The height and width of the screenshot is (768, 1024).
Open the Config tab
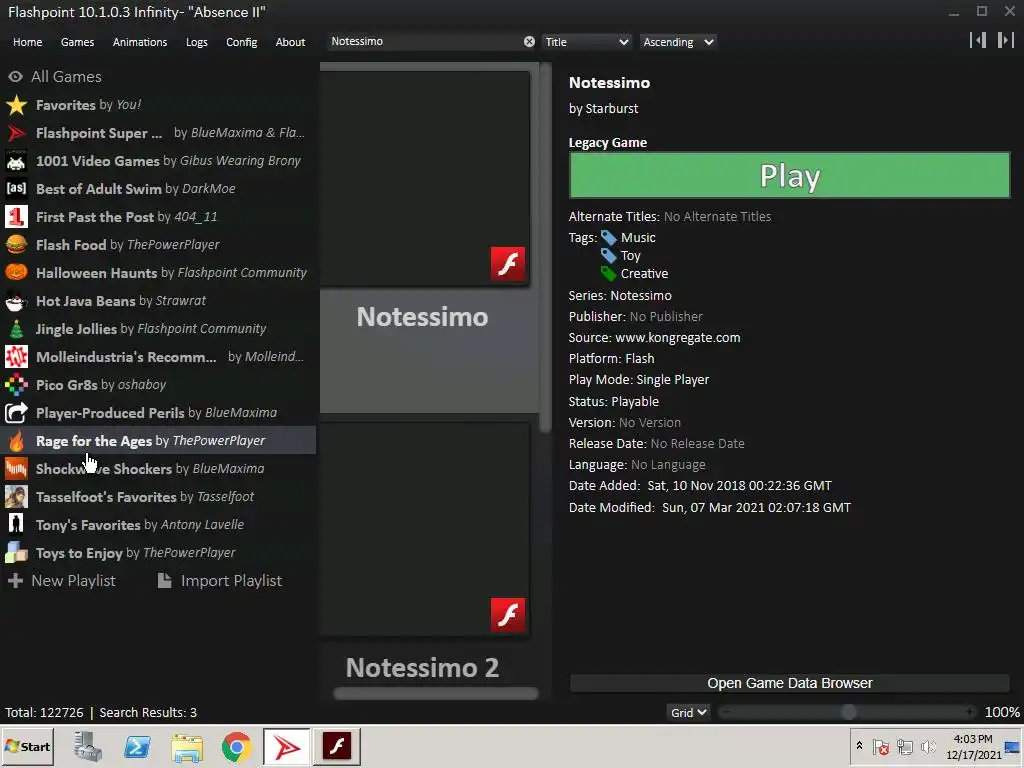tap(242, 42)
